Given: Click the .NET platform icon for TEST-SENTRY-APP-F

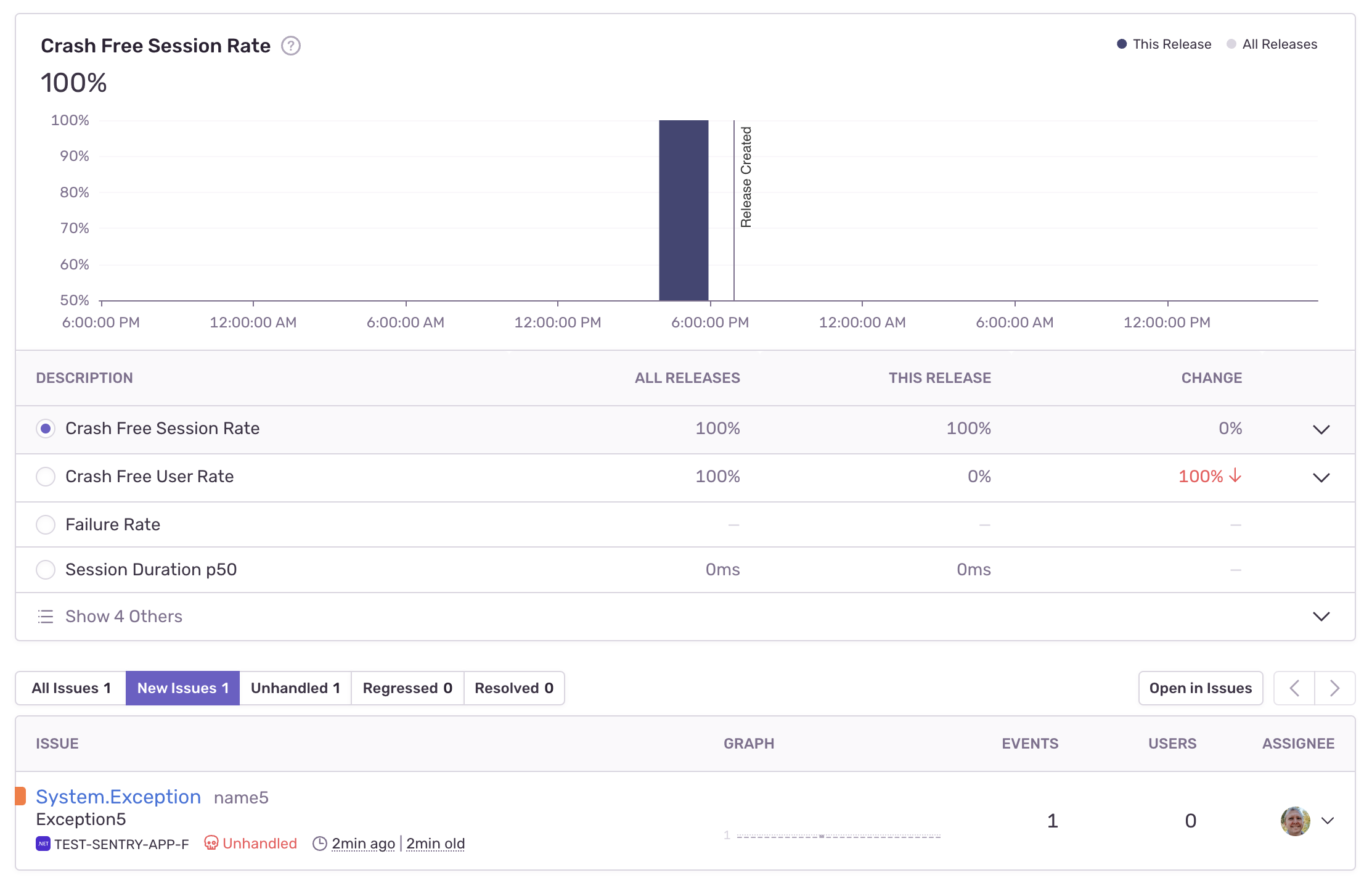Looking at the screenshot, I should coord(43,844).
